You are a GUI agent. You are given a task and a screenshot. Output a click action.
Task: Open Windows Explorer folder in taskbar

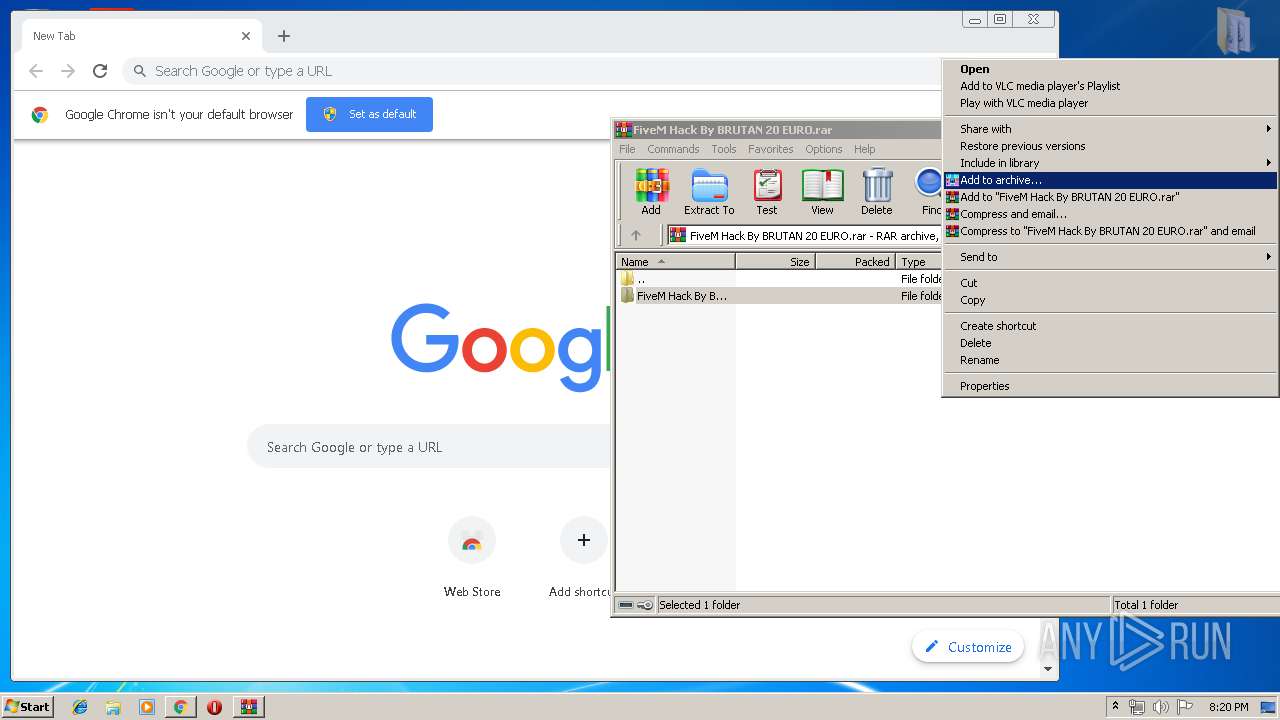coord(113,707)
